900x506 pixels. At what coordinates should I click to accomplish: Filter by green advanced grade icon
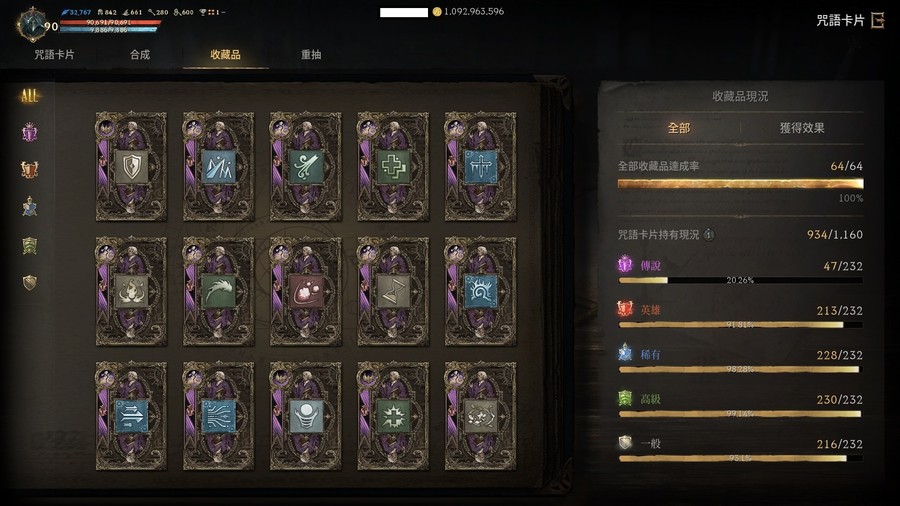point(29,246)
